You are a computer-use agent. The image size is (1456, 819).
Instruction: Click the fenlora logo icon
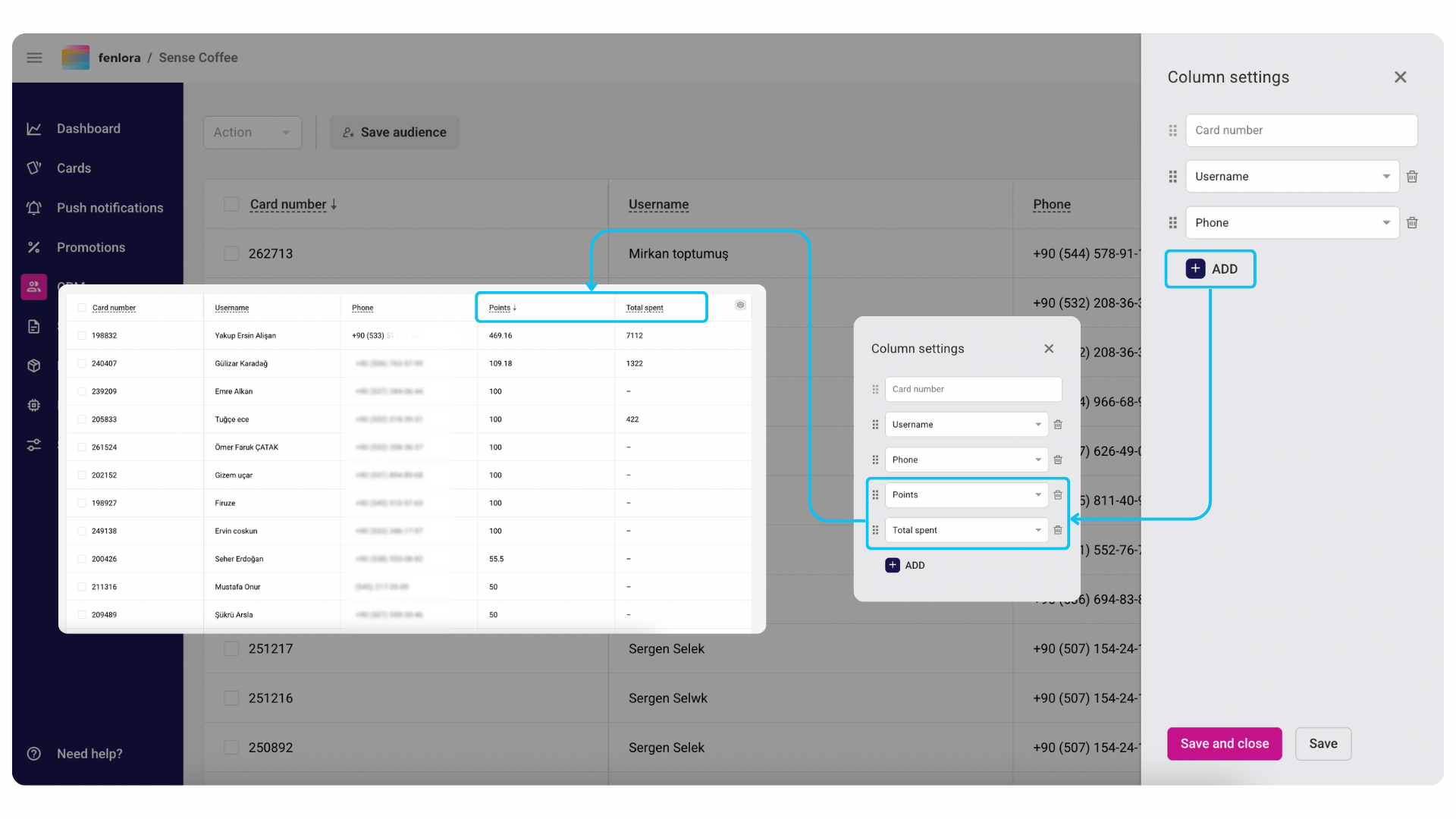click(75, 58)
